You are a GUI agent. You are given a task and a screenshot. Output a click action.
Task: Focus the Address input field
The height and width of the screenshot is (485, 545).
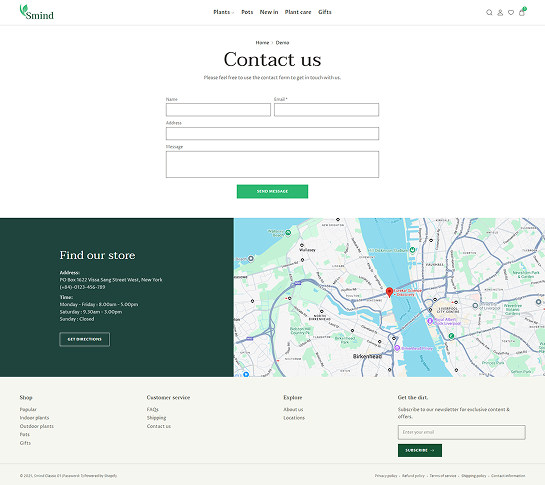point(272,134)
